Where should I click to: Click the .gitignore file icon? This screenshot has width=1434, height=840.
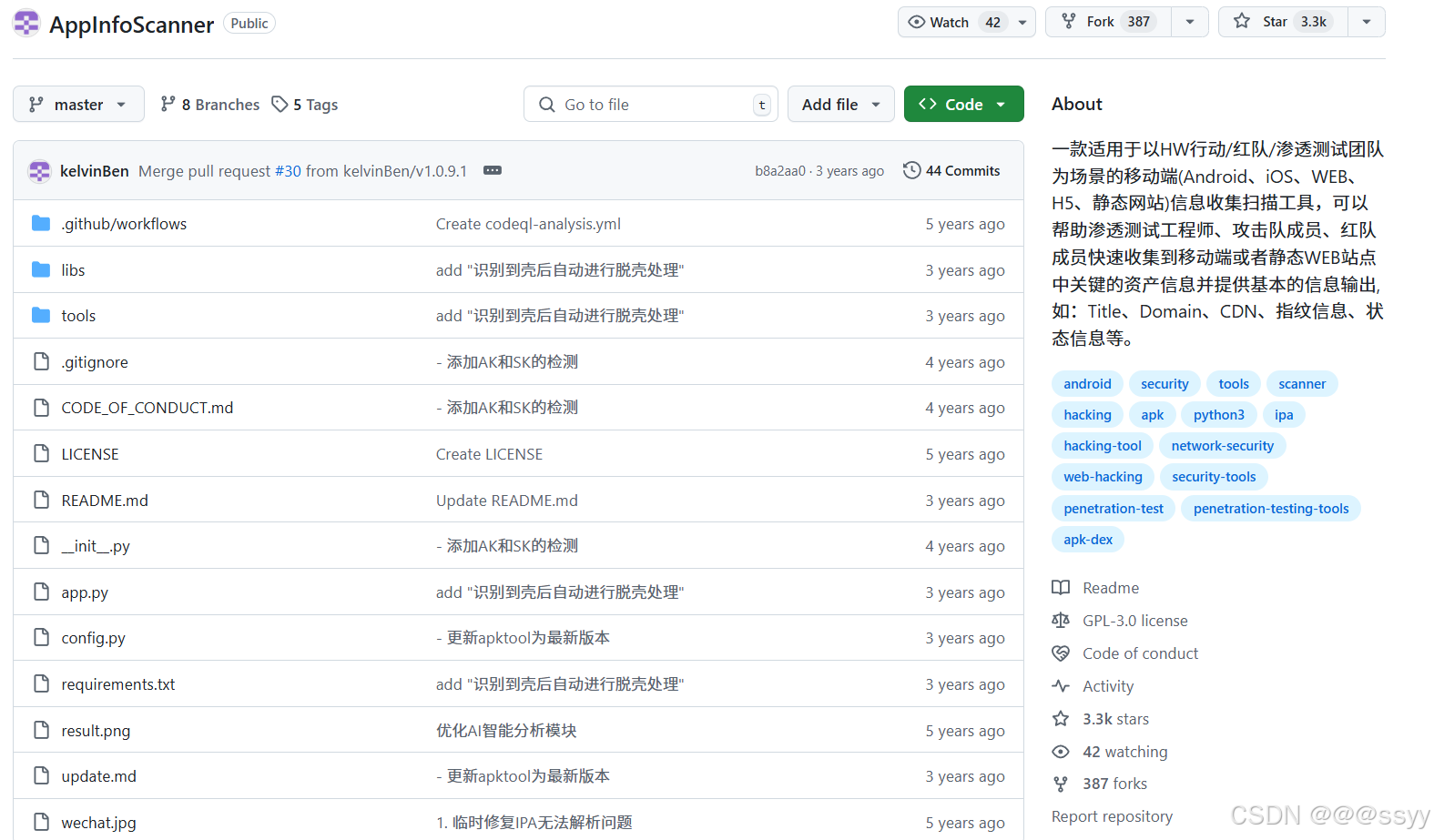41,362
